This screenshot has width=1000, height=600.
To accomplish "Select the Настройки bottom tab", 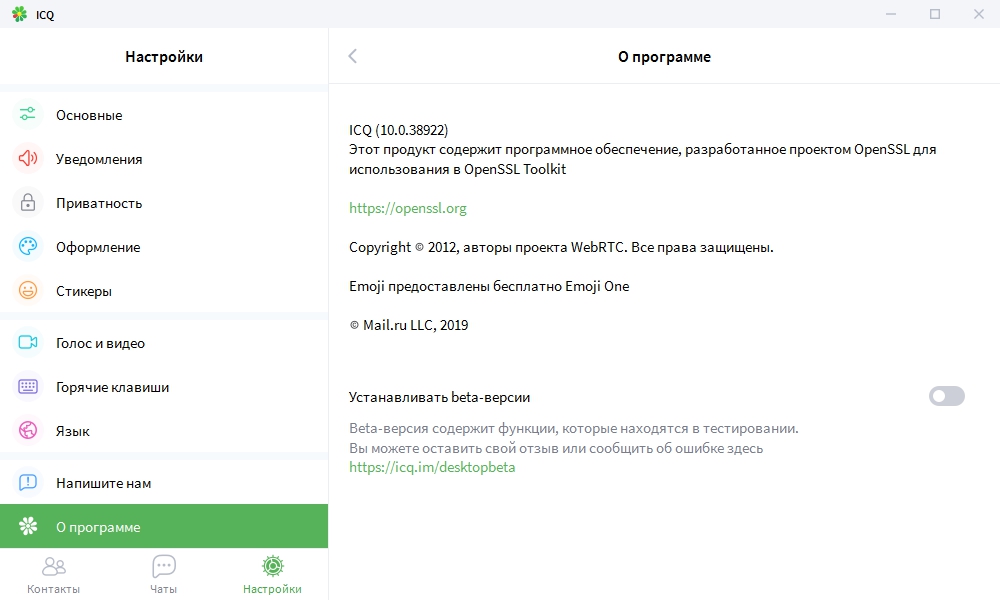I will click(272, 575).
